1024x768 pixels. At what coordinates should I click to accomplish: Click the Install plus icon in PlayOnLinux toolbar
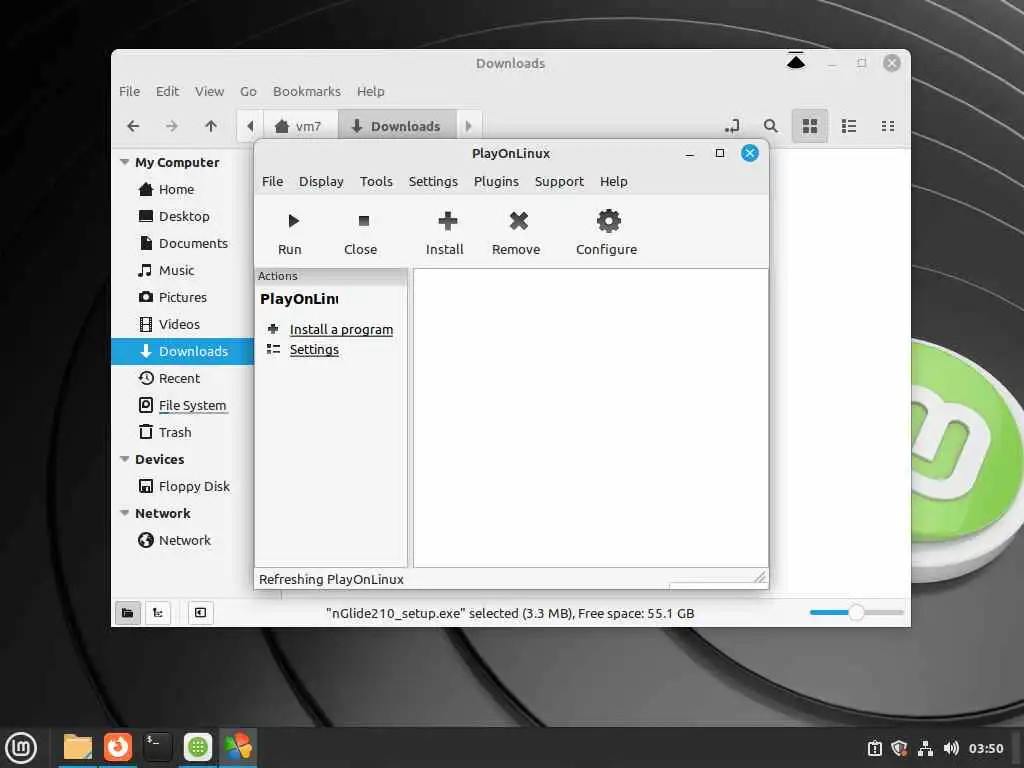[447, 221]
